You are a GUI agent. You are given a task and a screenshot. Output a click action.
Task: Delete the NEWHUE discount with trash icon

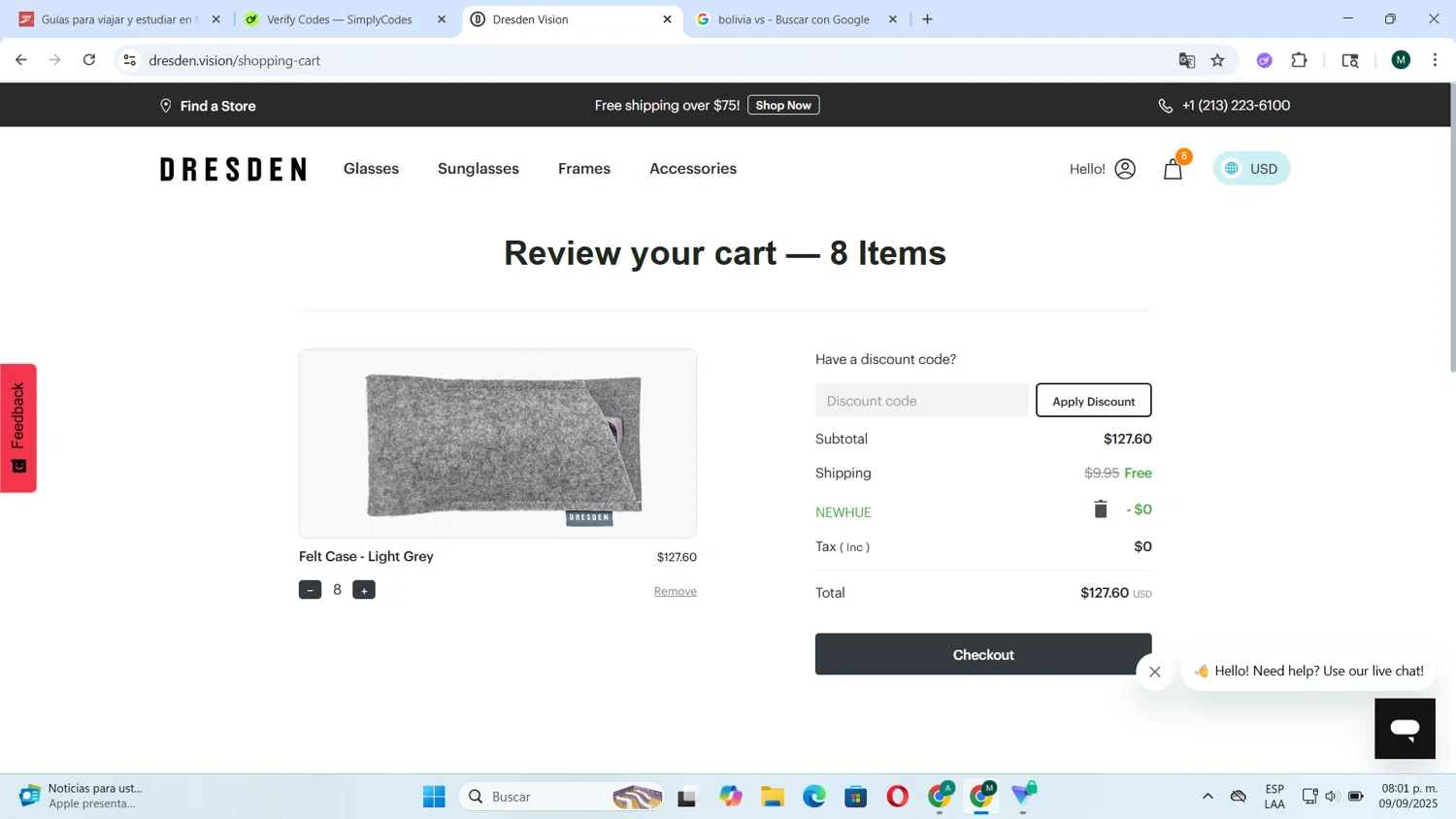[1100, 509]
